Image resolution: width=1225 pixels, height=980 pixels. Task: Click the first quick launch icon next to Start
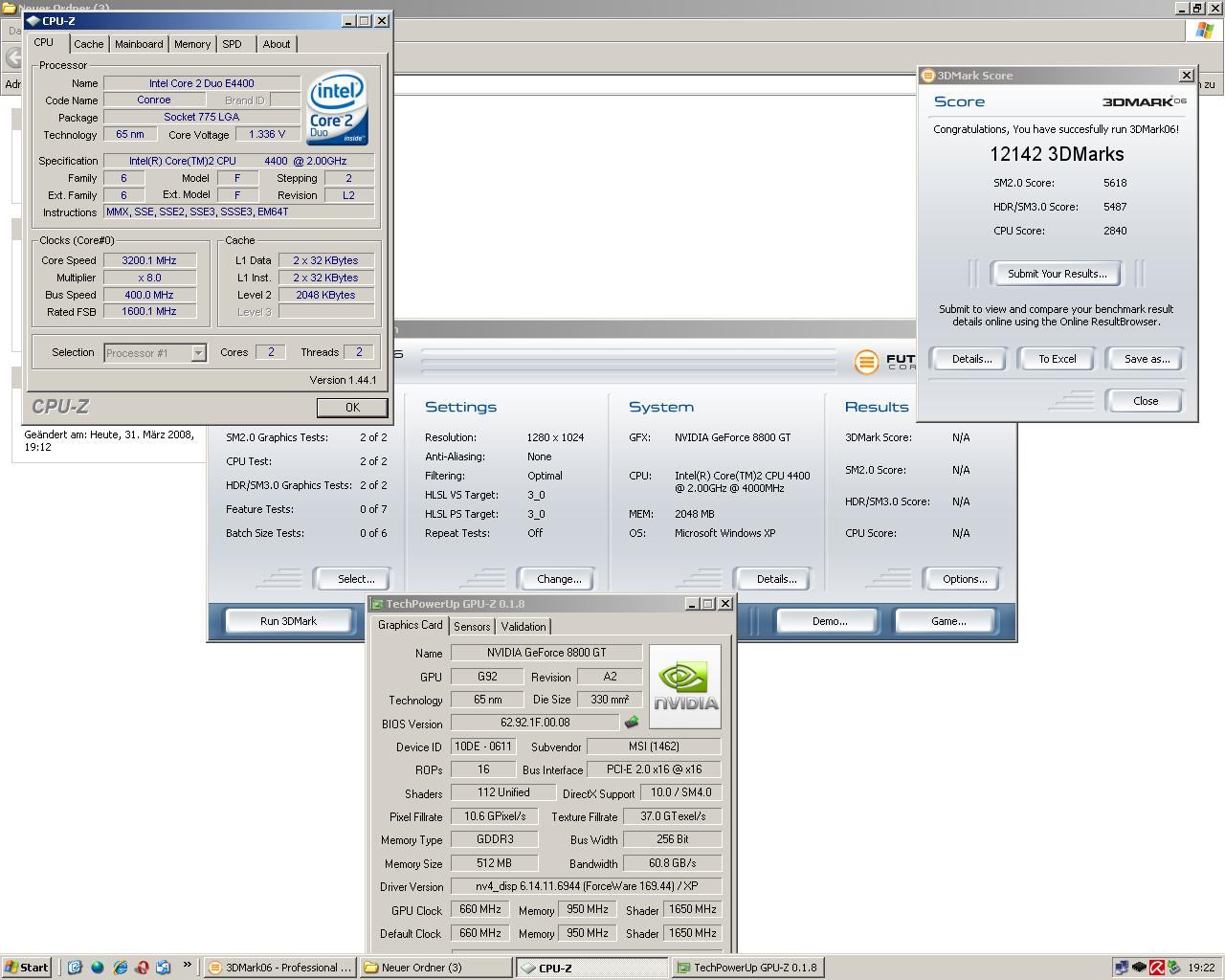pyautogui.click(x=75, y=968)
